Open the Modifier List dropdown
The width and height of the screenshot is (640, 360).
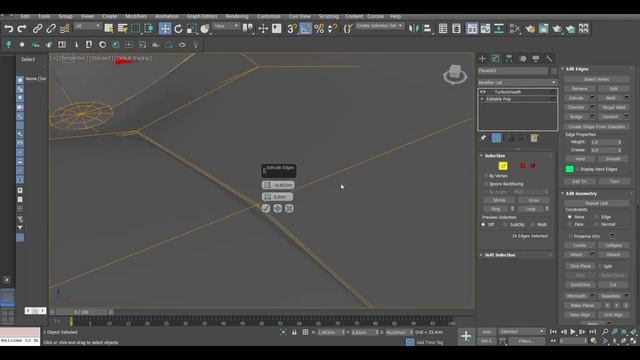point(517,82)
